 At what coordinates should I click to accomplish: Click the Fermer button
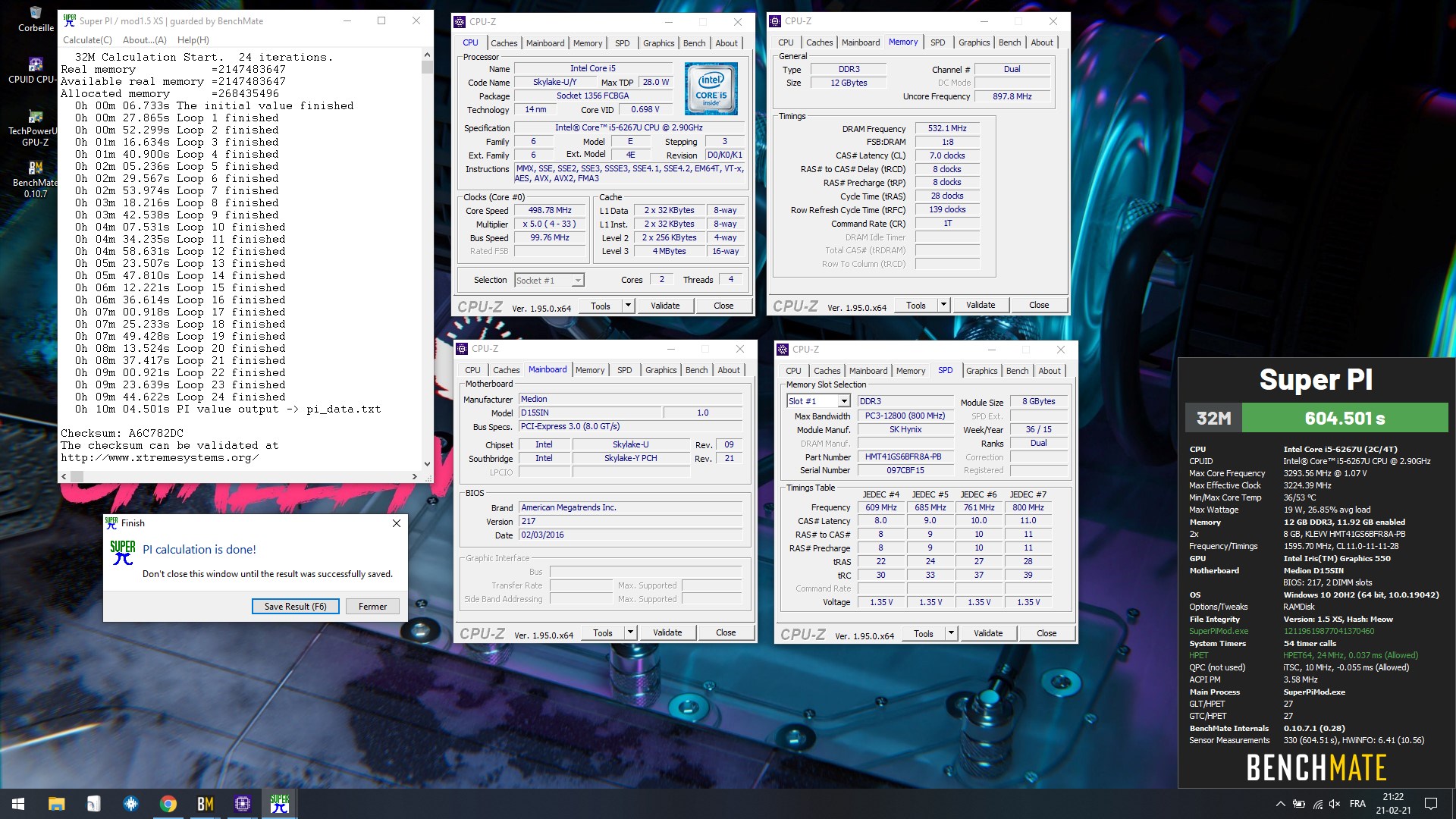pos(372,607)
